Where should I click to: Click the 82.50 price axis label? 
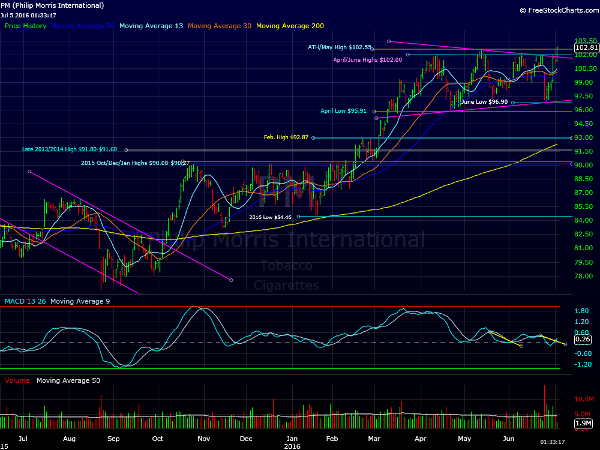click(584, 234)
